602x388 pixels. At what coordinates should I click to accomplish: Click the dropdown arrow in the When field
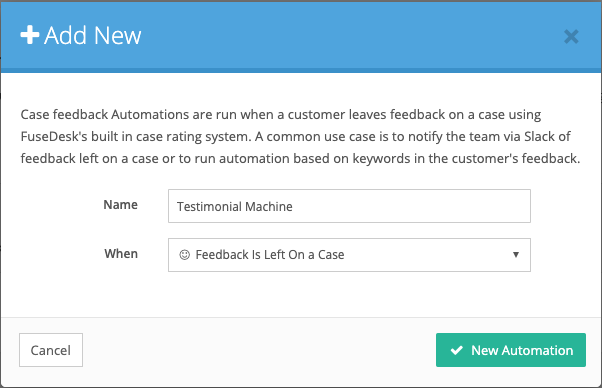pos(516,254)
